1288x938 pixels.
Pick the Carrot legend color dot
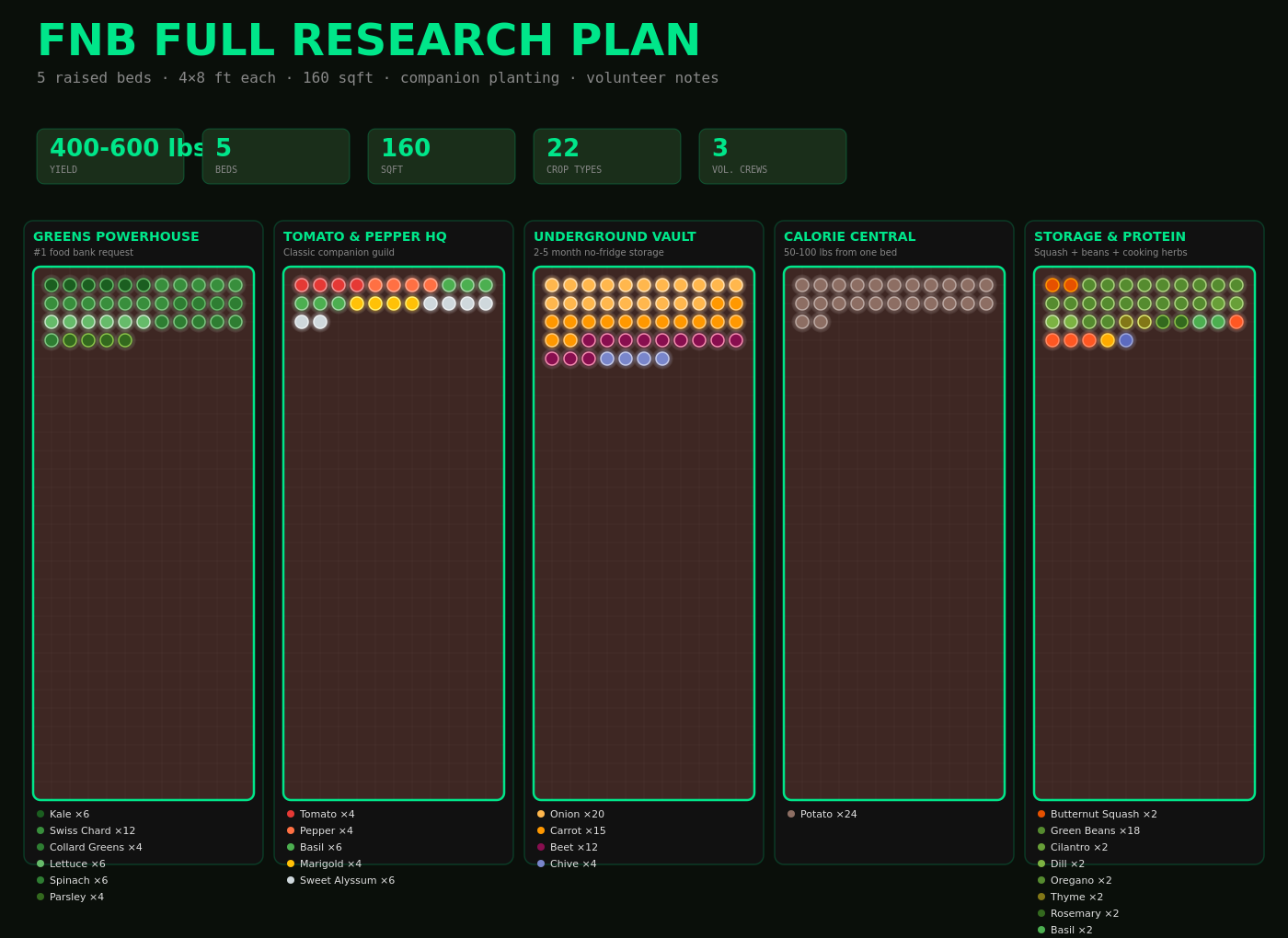coord(541,830)
